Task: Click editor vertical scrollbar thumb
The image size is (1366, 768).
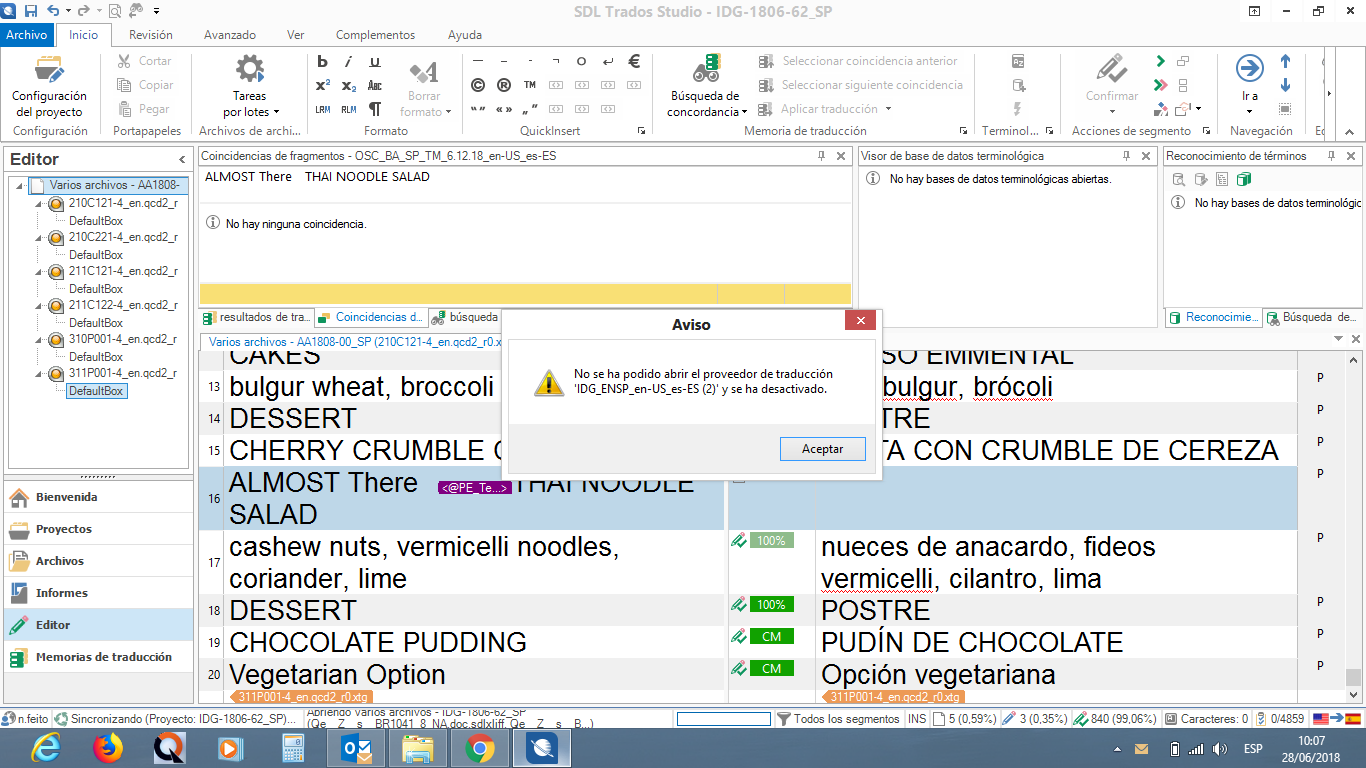Action: pyautogui.click(x=1353, y=677)
